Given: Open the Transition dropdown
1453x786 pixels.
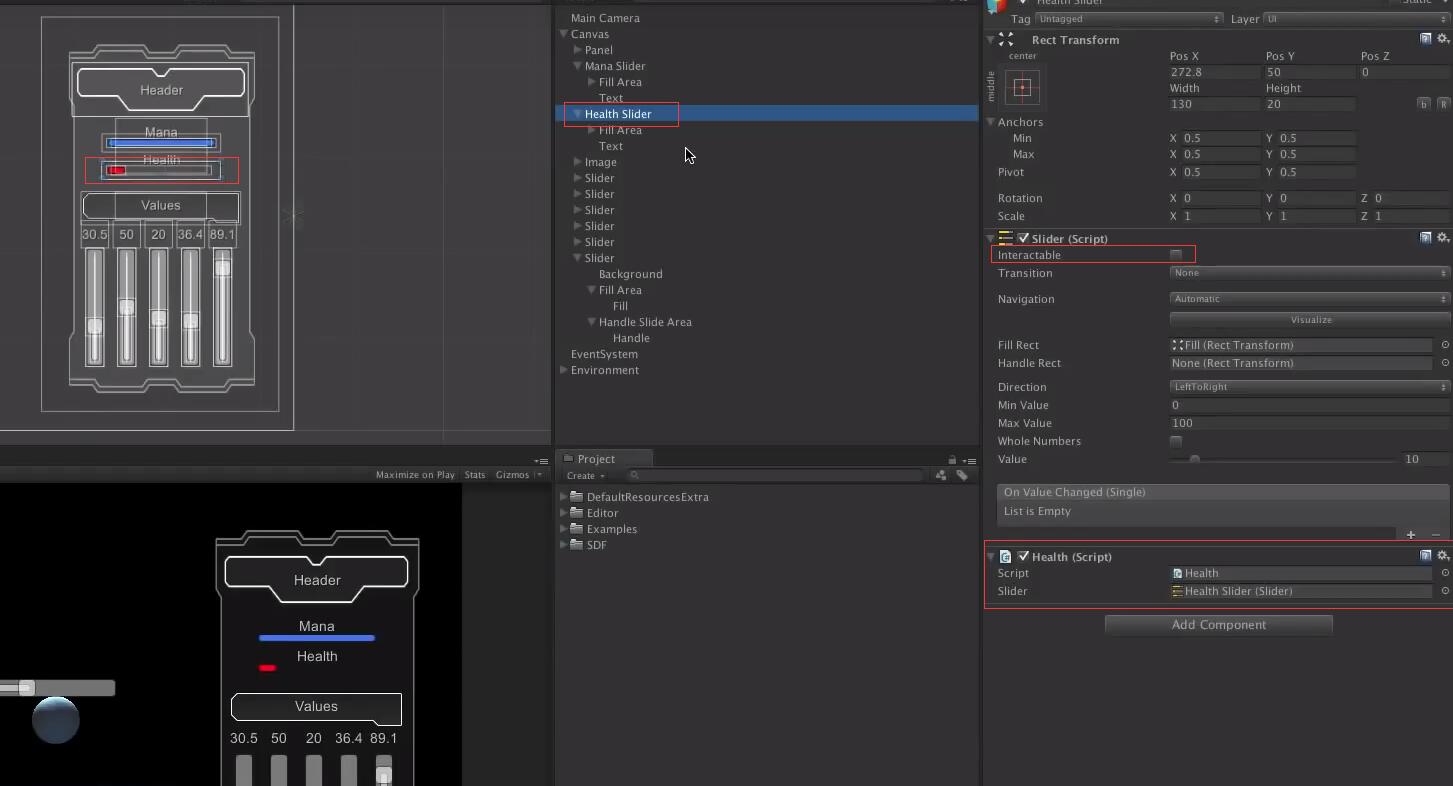Looking at the screenshot, I should (x=1310, y=273).
